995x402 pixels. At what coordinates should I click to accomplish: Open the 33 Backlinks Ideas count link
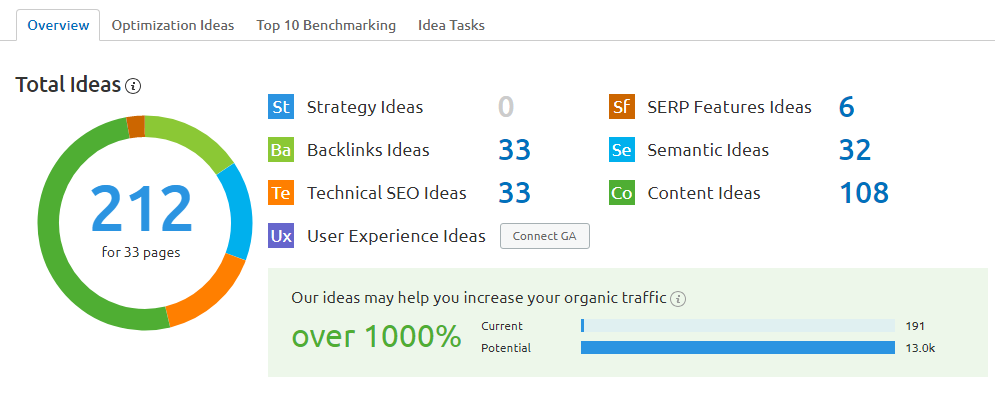pos(514,150)
